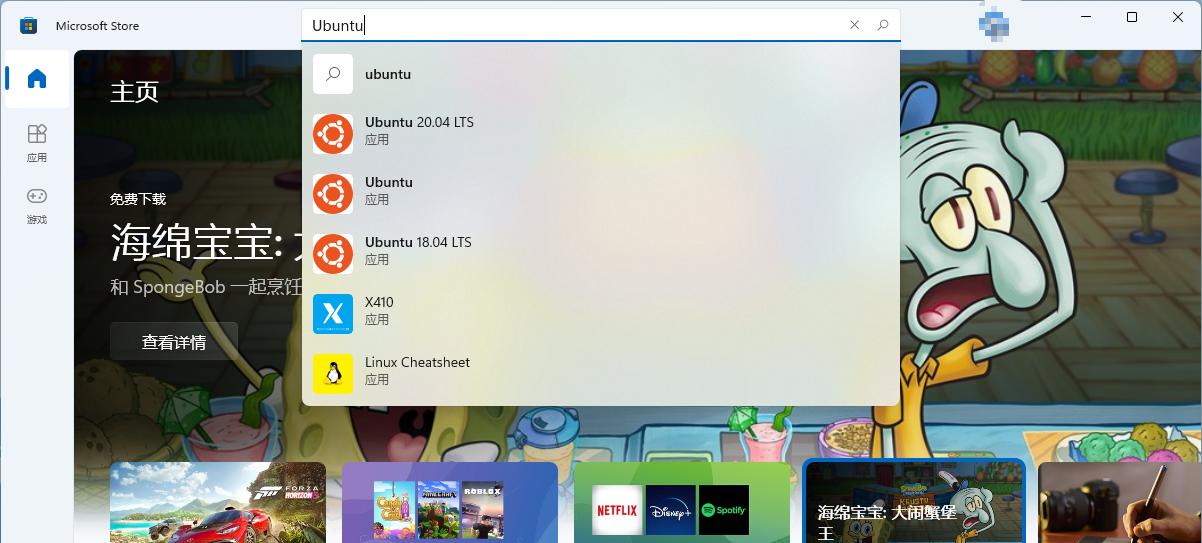1202x543 pixels.
Task: Open the Apps section (应用)
Action: pyautogui.click(x=37, y=143)
